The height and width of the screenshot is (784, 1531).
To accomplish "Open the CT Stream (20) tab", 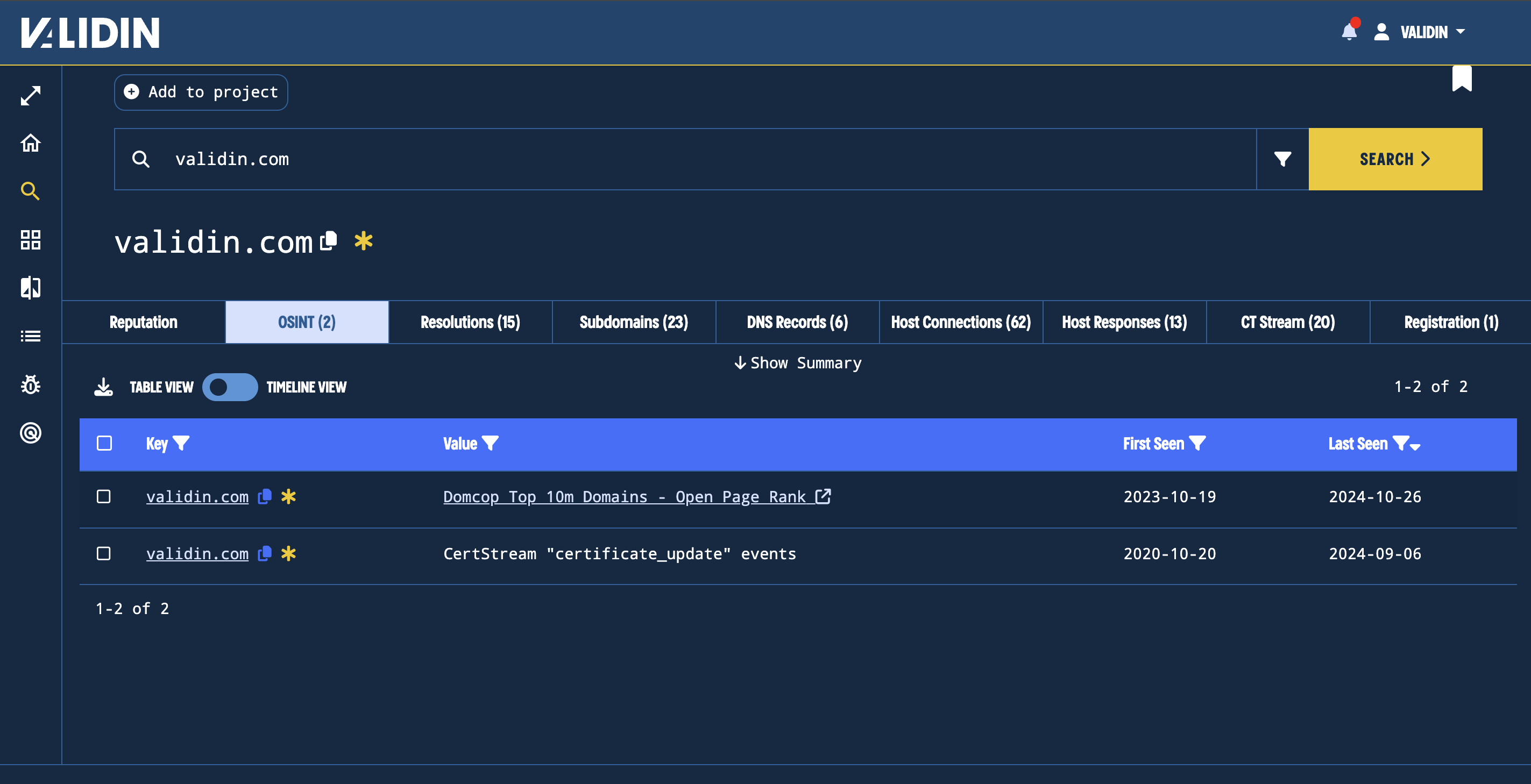I will point(1288,322).
